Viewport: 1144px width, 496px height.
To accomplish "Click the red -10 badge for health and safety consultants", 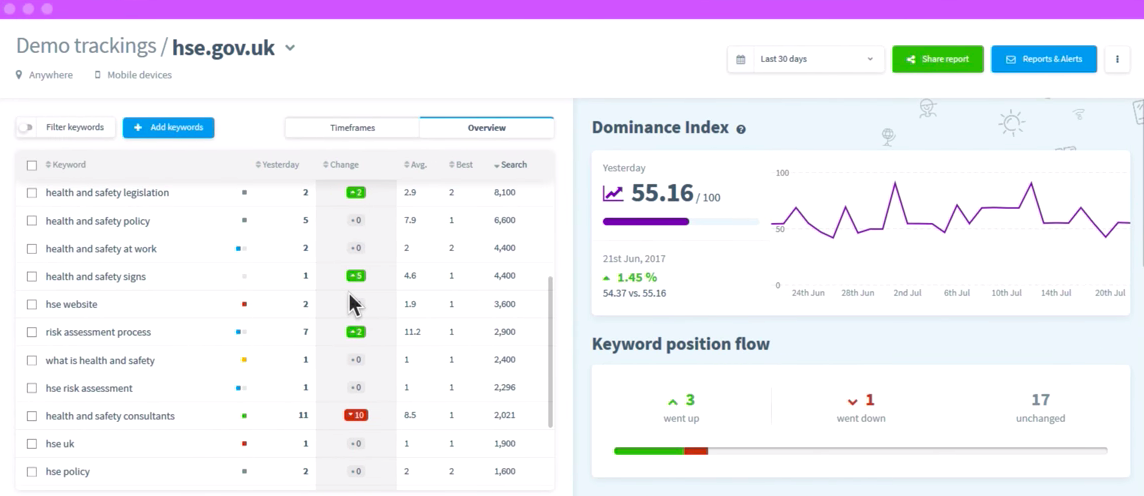I will tap(356, 415).
